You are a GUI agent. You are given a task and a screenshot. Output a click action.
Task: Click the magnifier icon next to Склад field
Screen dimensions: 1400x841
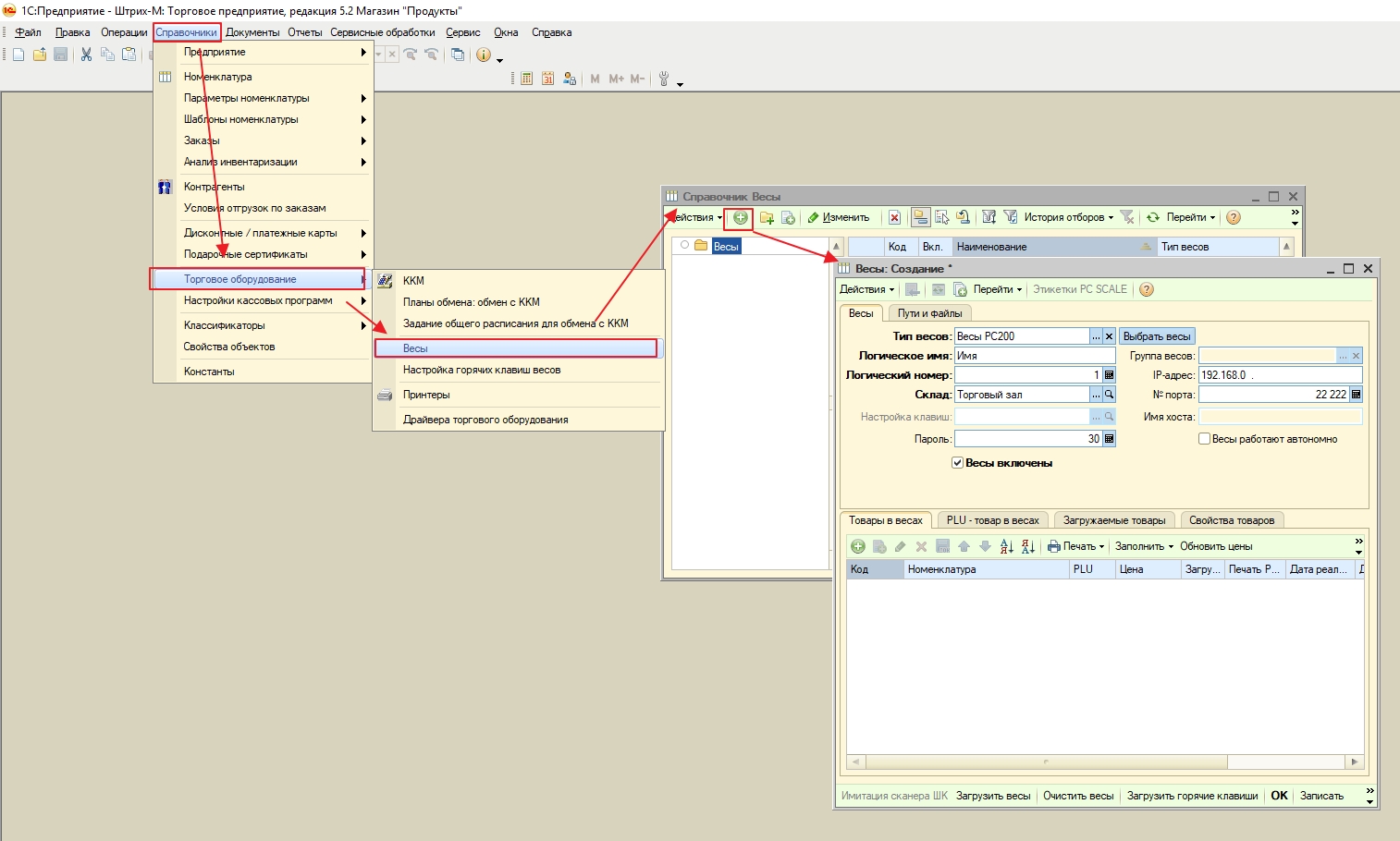coord(1109,395)
